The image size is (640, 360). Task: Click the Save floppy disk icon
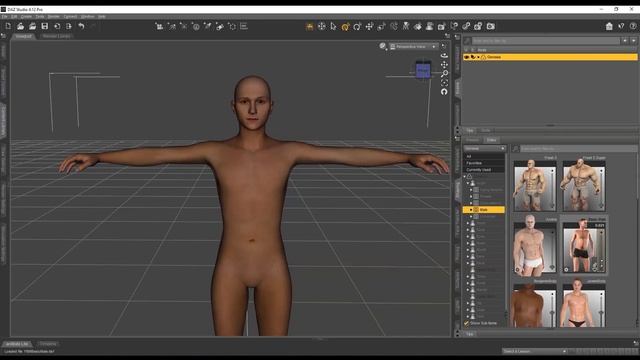pos(44,26)
